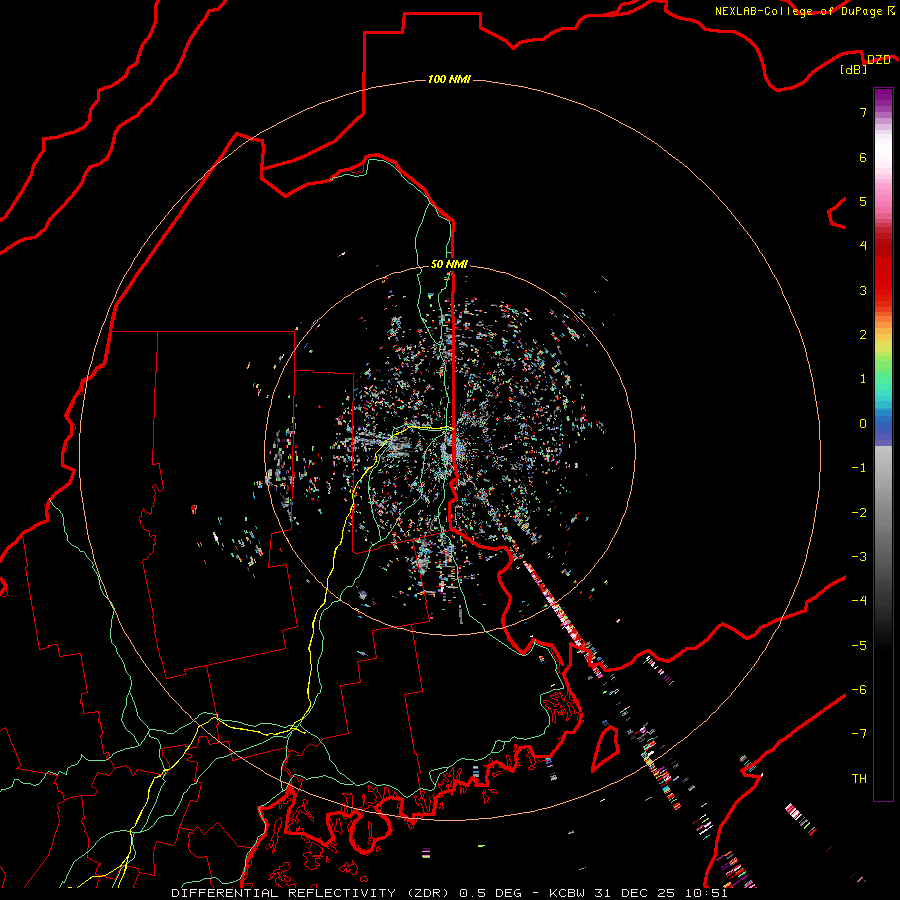Click the 4 tick on the color scale
The height and width of the screenshot is (900, 900).
pos(863,246)
